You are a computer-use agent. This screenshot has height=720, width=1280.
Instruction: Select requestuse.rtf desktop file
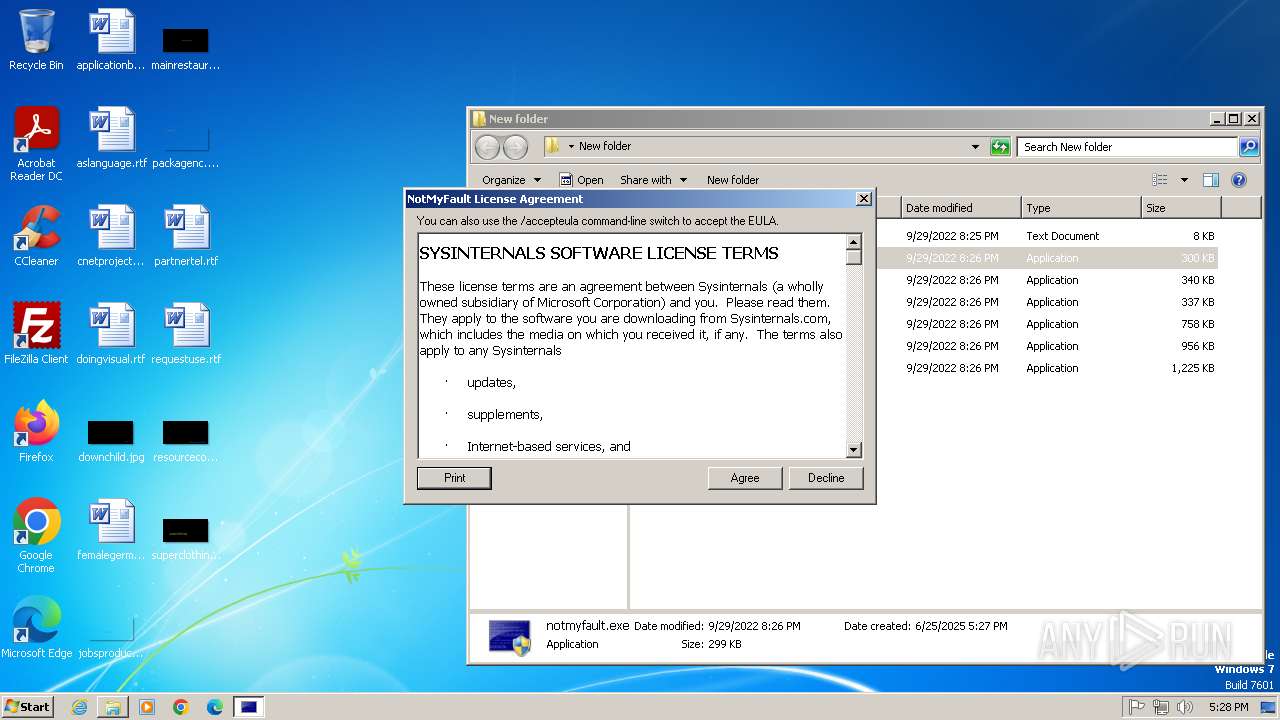tap(186, 334)
